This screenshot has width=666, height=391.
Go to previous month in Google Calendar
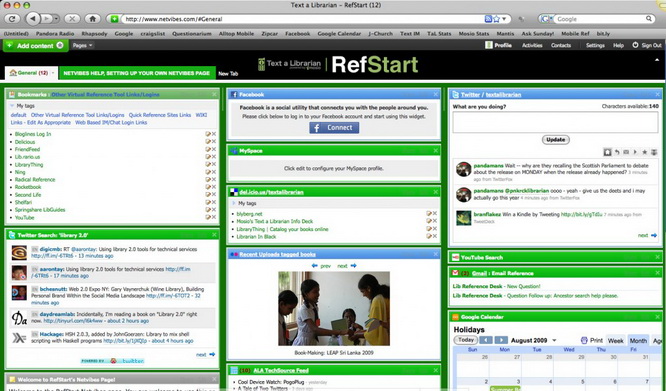point(486,340)
